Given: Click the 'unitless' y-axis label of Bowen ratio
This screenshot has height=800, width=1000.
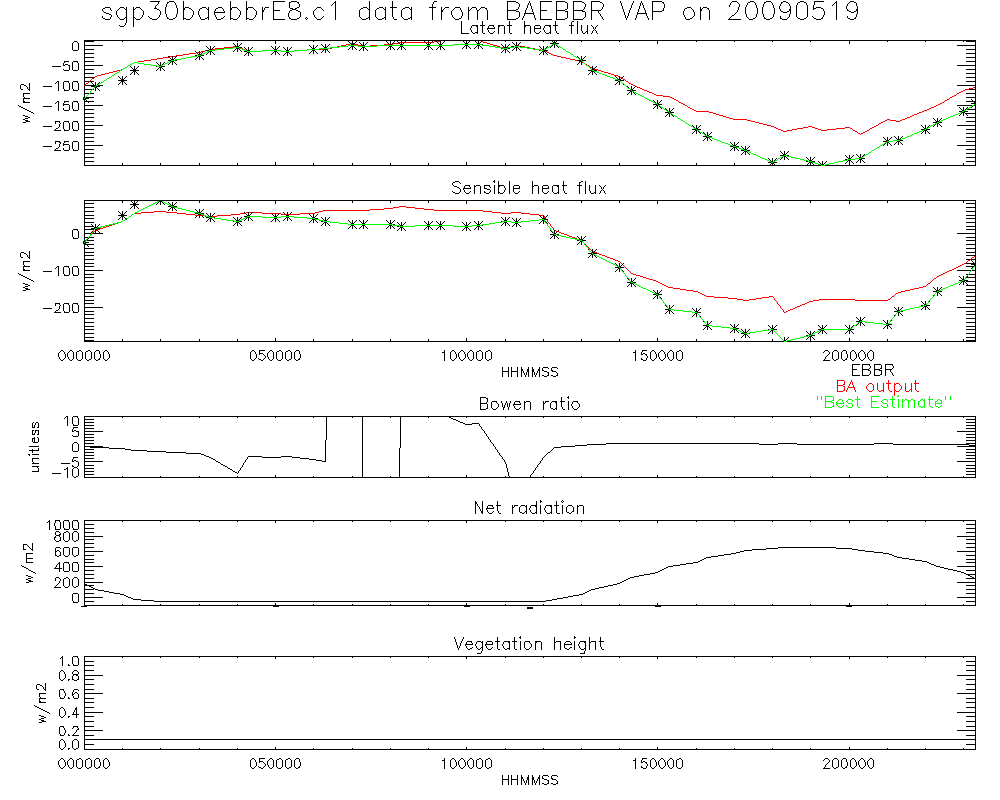Looking at the screenshot, I should [x=36, y=445].
